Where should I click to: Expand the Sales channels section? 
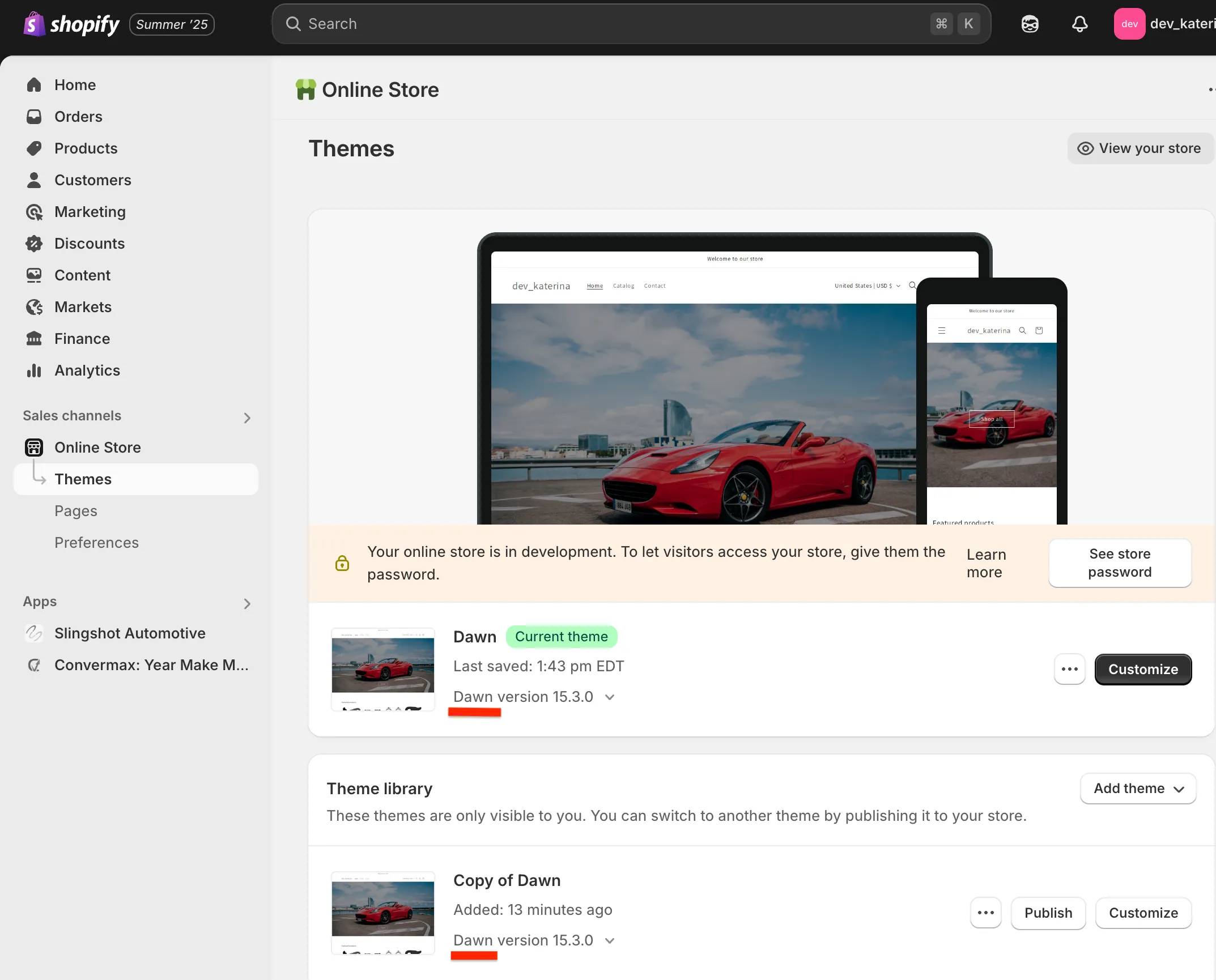[x=247, y=418]
